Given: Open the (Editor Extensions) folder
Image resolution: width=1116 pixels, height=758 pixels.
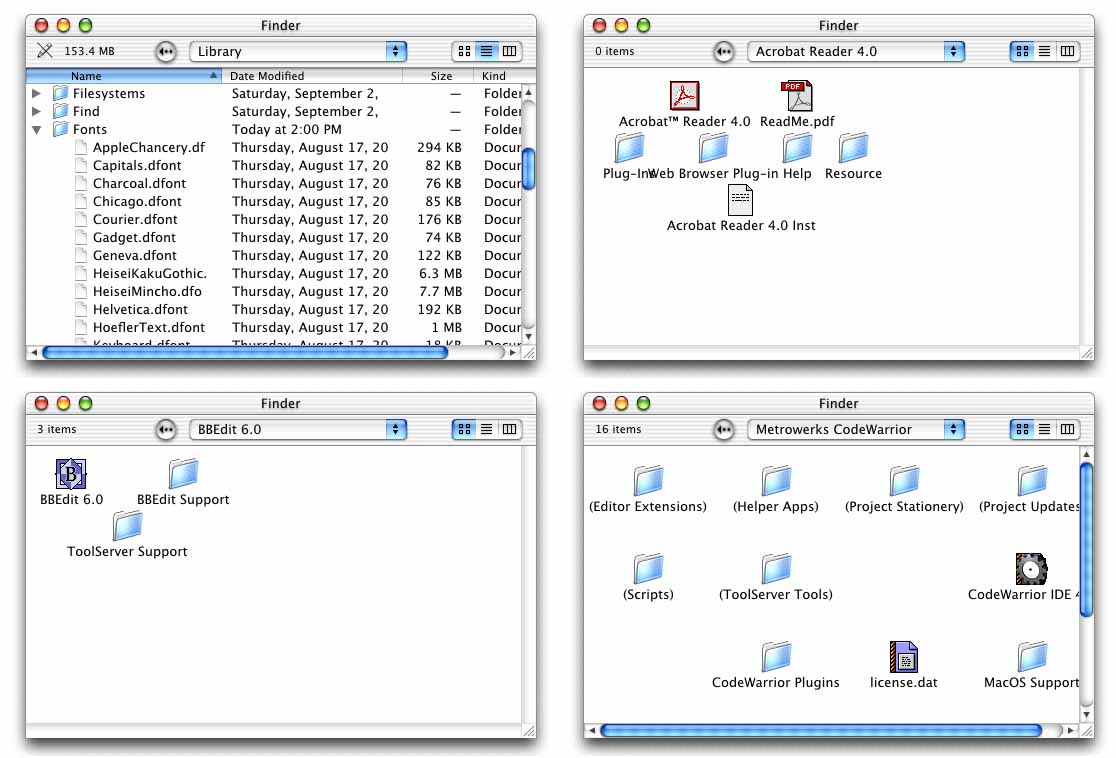Looking at the screenshot, I should [x=648, y=480].
